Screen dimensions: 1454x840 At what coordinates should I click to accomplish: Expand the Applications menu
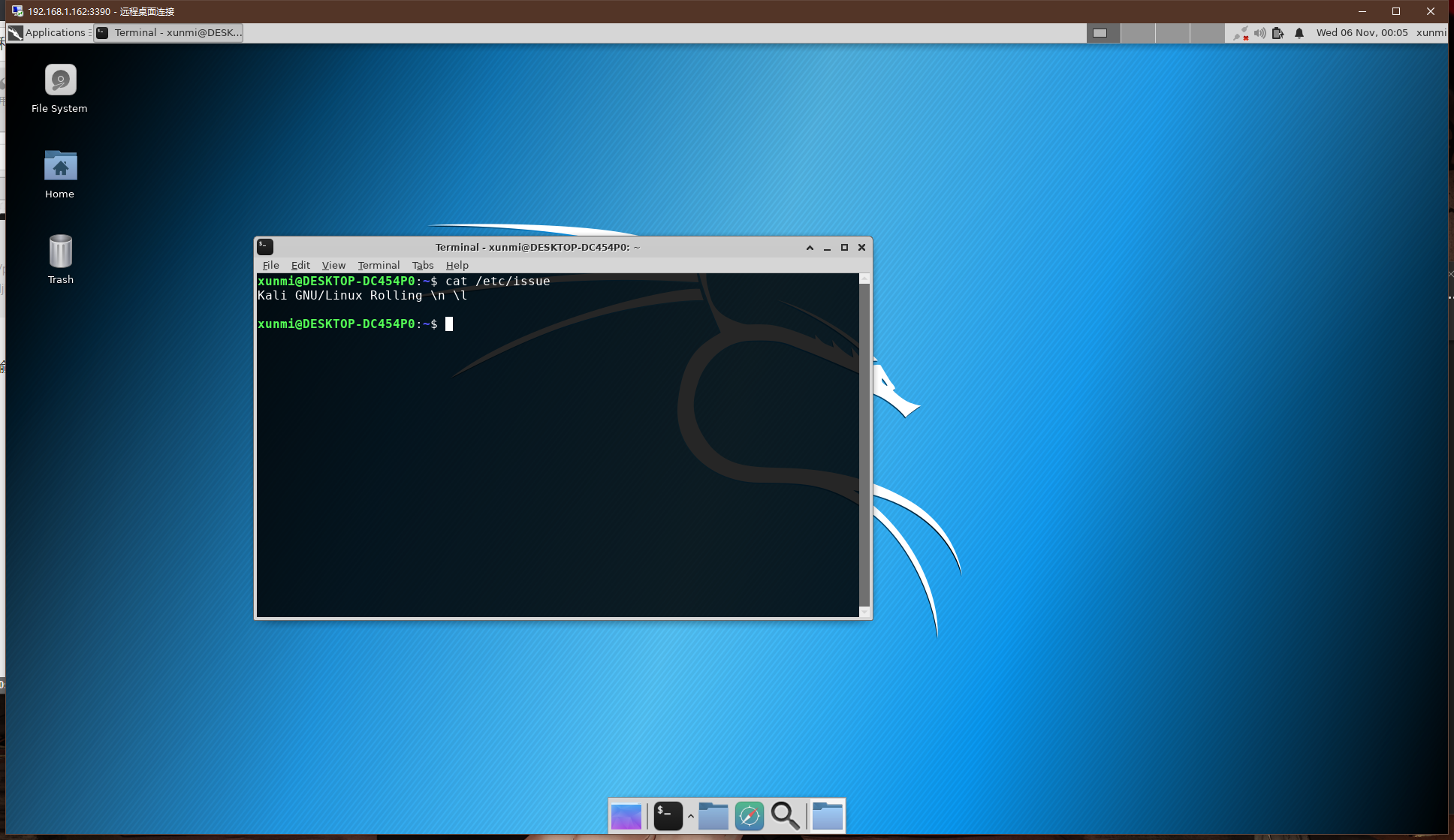click(x=48, y=33)
